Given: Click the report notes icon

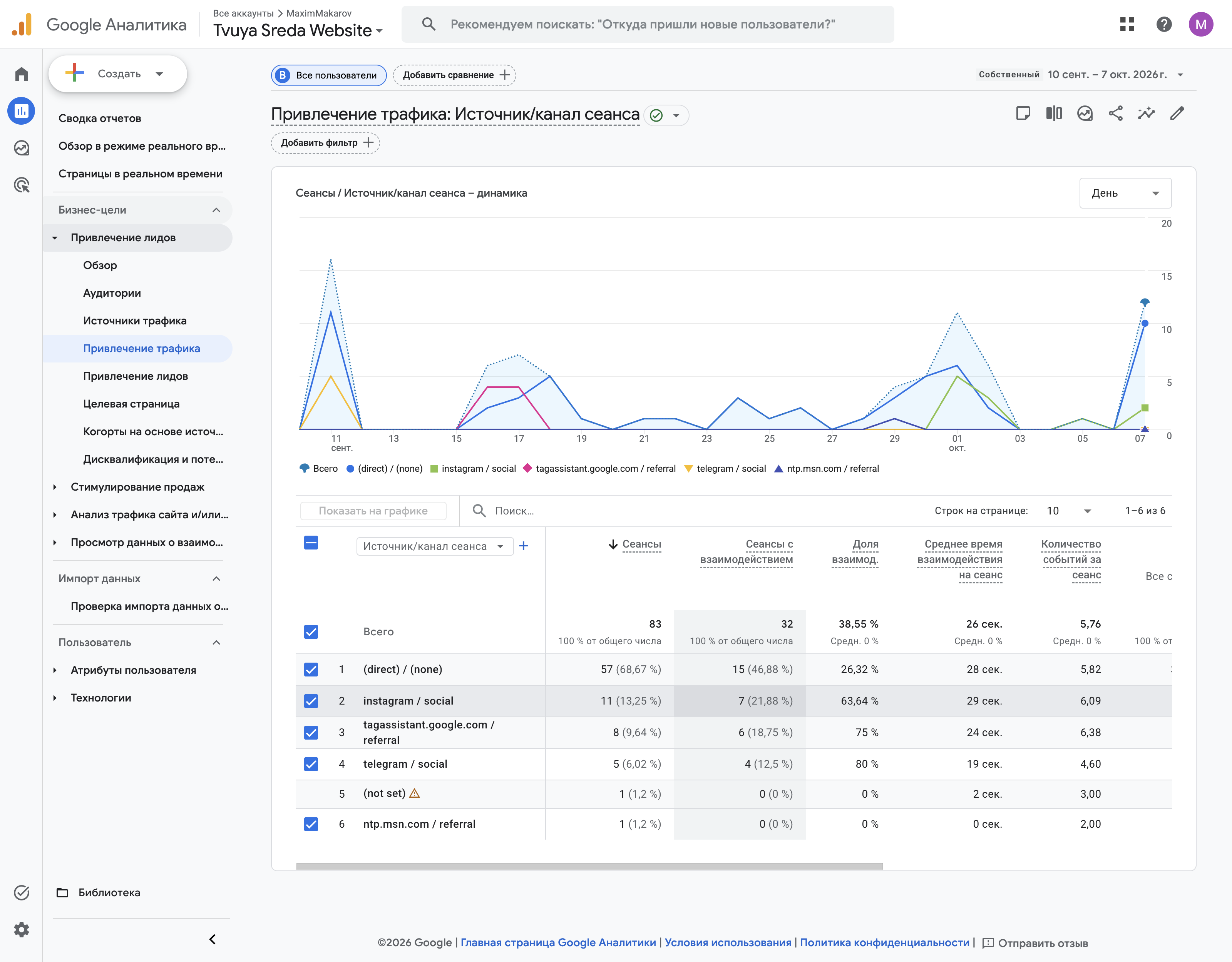Looking at the screenshot, I should 1023,114.
